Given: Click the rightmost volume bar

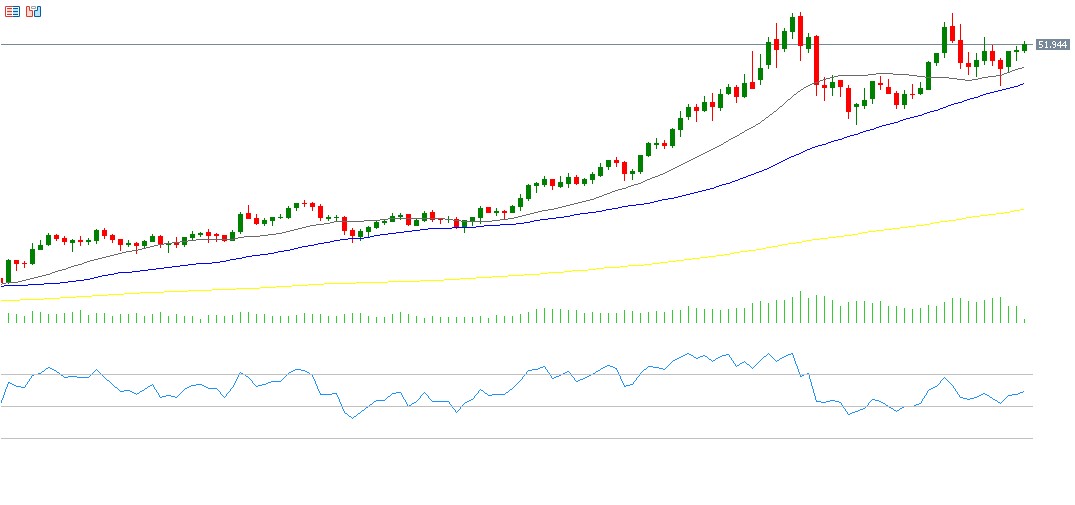Looking at the screenshot, I should click(x=1025, y=320).
